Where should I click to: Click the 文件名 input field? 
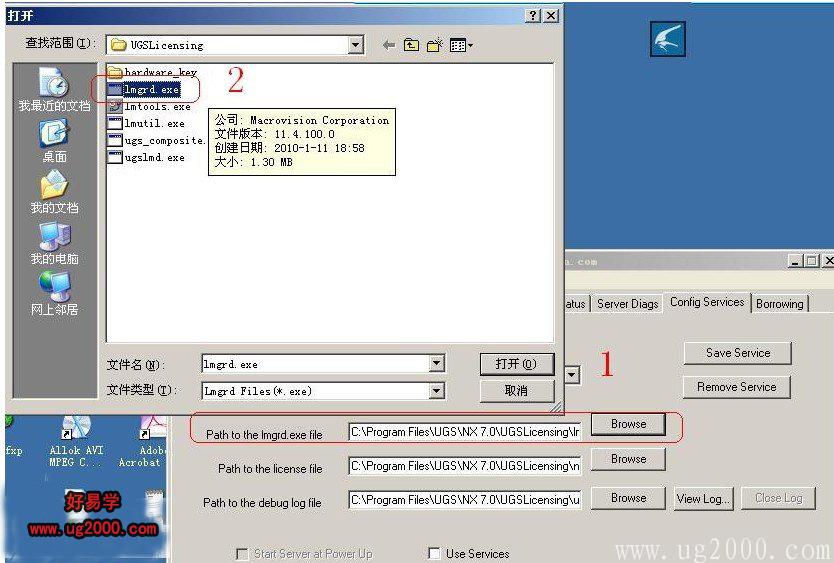pos(315,364)
